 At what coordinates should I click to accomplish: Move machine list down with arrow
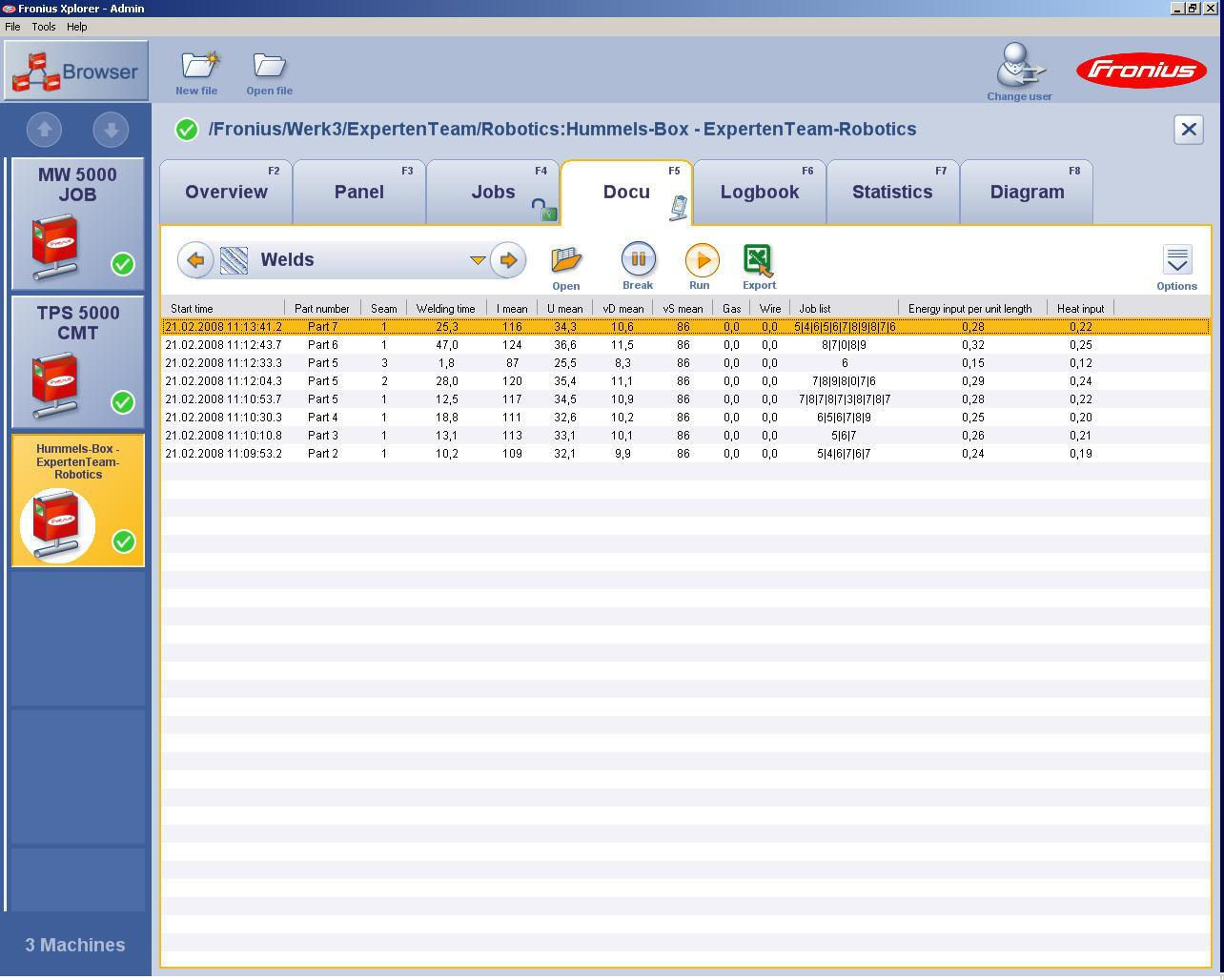point(111,130)
